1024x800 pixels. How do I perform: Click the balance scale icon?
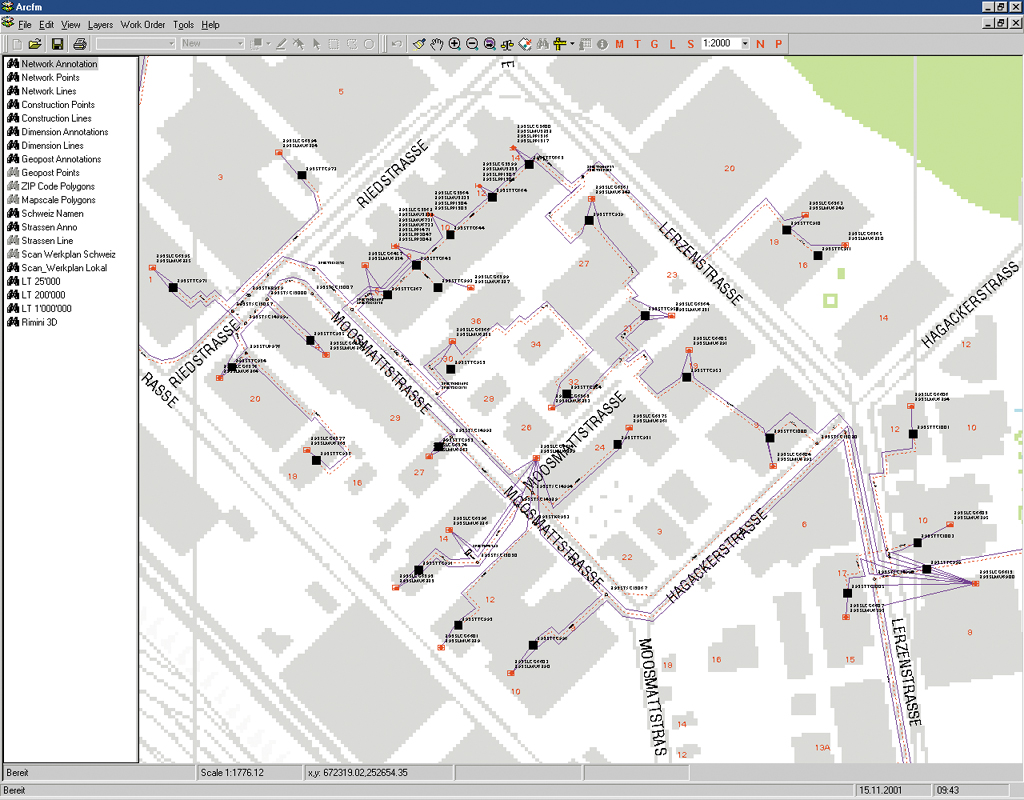click(507, 44)
